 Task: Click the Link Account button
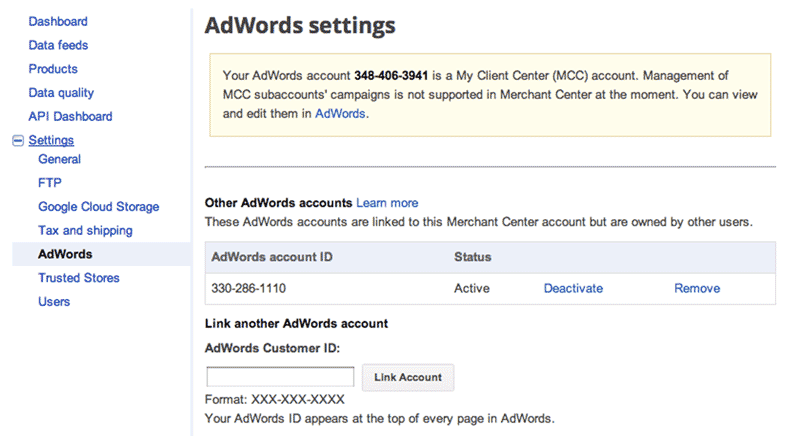[x=408, y=377]
